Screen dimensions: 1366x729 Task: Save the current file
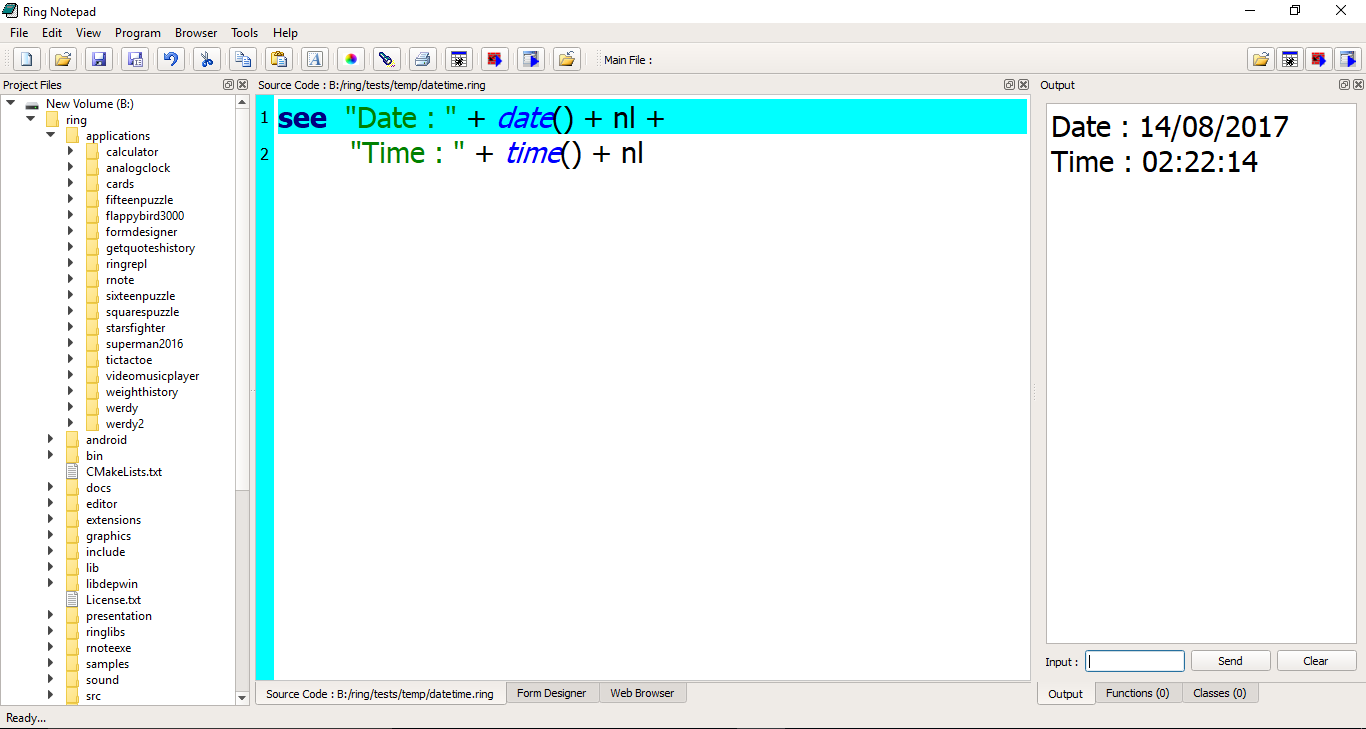[x=99, y=59]
